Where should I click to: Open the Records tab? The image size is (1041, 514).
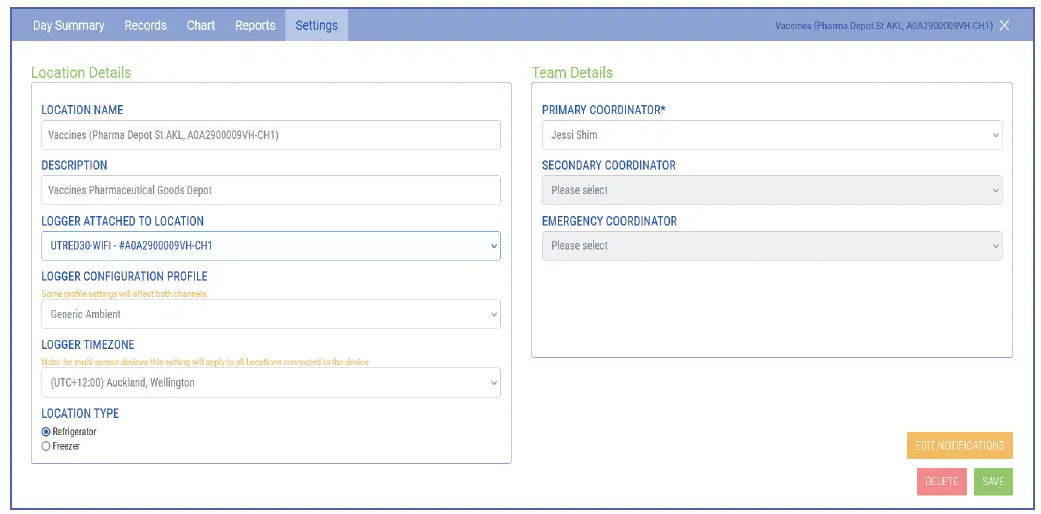click(145, 26)
